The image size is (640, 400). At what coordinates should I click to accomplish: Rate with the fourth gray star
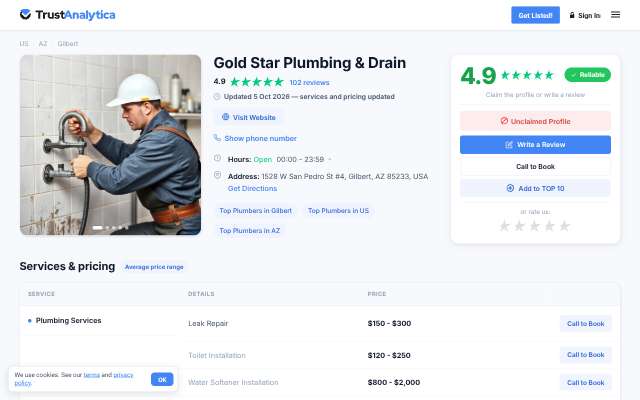click(550, 226)
